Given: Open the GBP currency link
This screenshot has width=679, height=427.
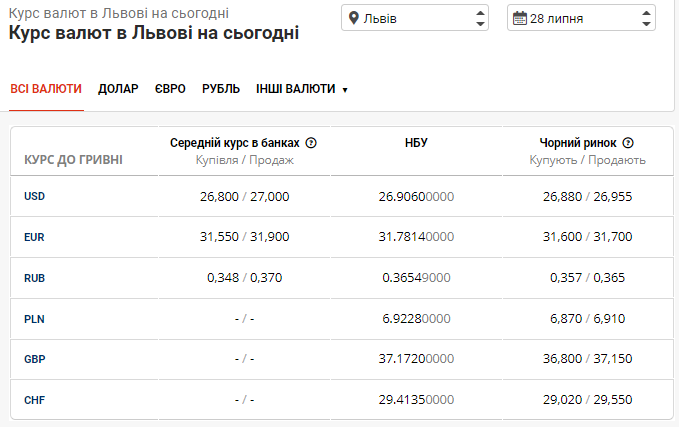Looking at the screenshot, I should 35,359.
